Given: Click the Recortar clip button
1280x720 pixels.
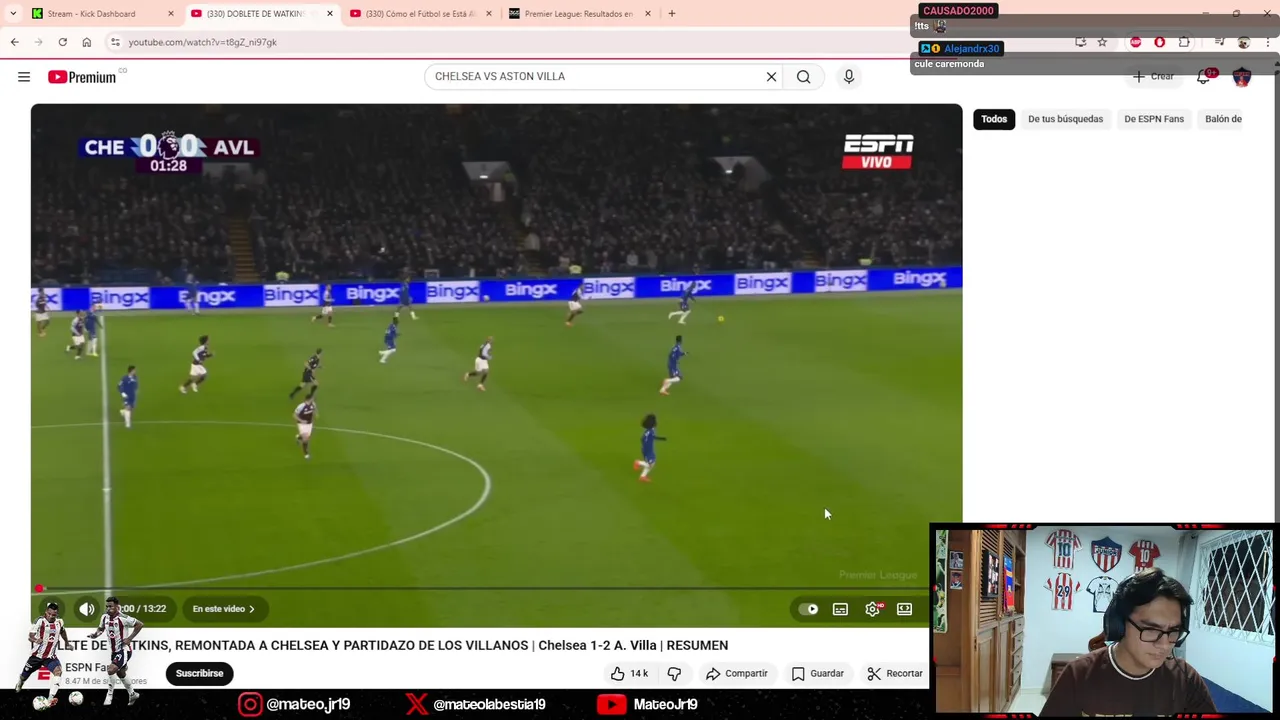Looking at the screenshot, I should click(x=895, y=674).
